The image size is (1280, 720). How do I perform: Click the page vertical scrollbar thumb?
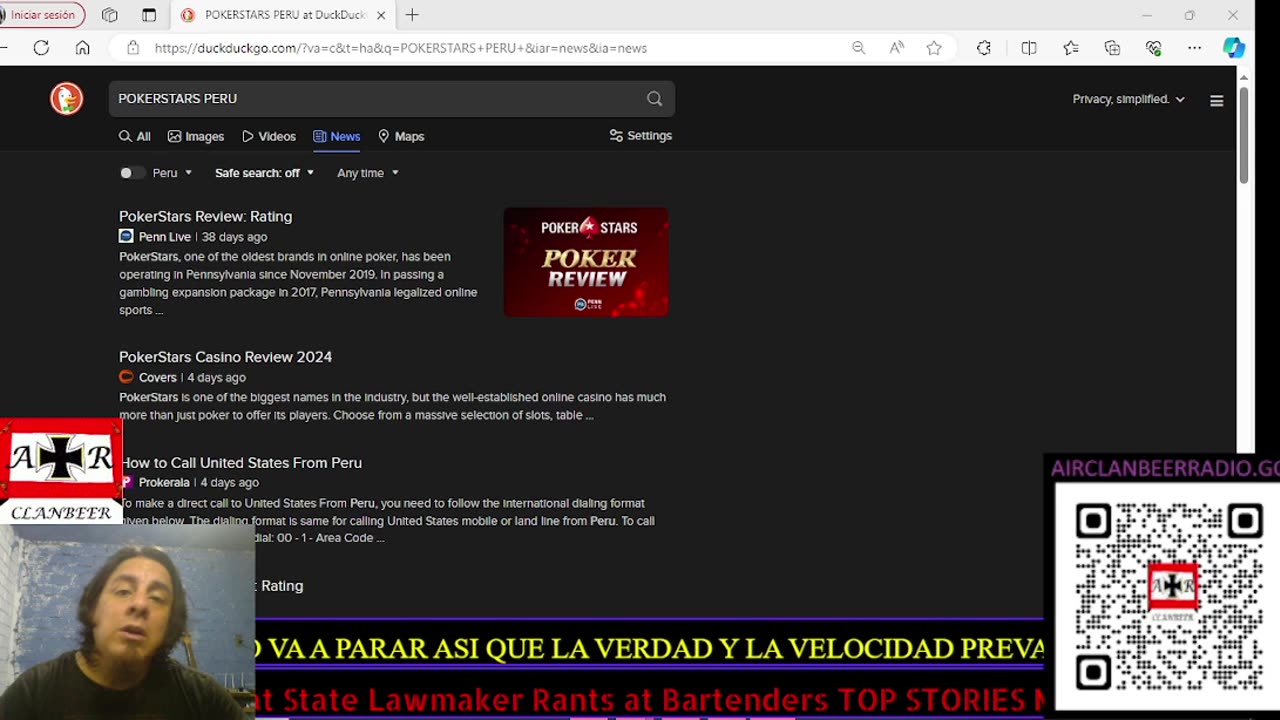coord(1244,135)
